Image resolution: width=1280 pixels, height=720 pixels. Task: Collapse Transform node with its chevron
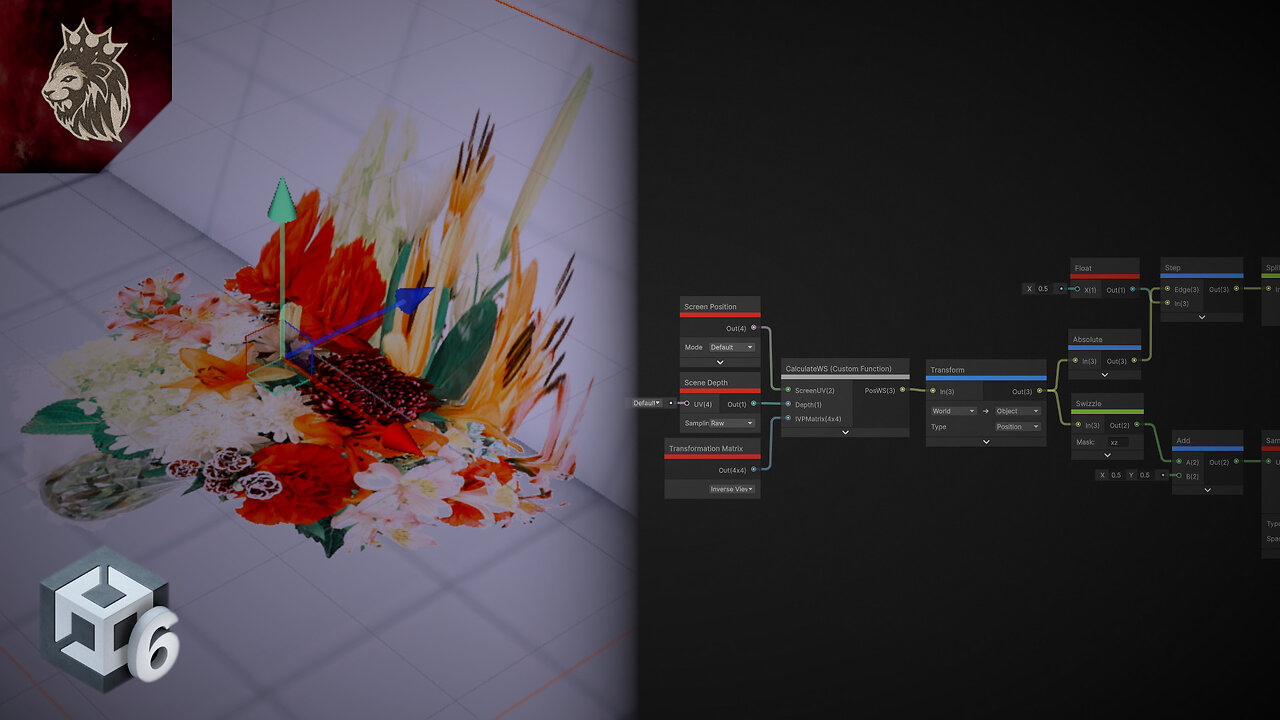pyautogui.click(x=986, y=441)
